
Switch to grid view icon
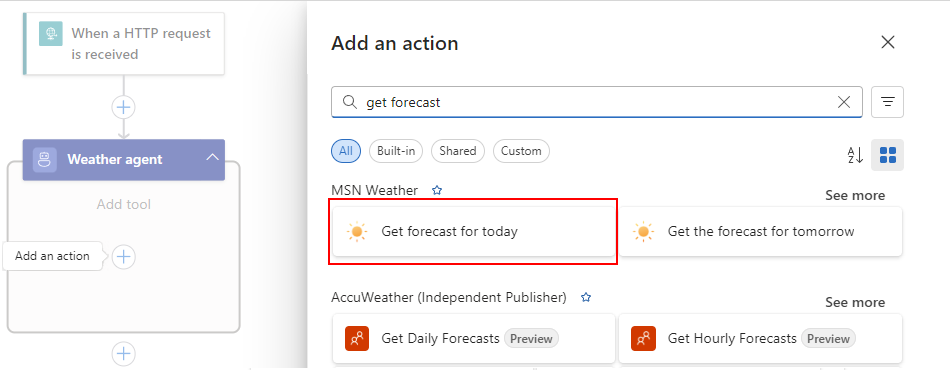click(x=888, y=155)
